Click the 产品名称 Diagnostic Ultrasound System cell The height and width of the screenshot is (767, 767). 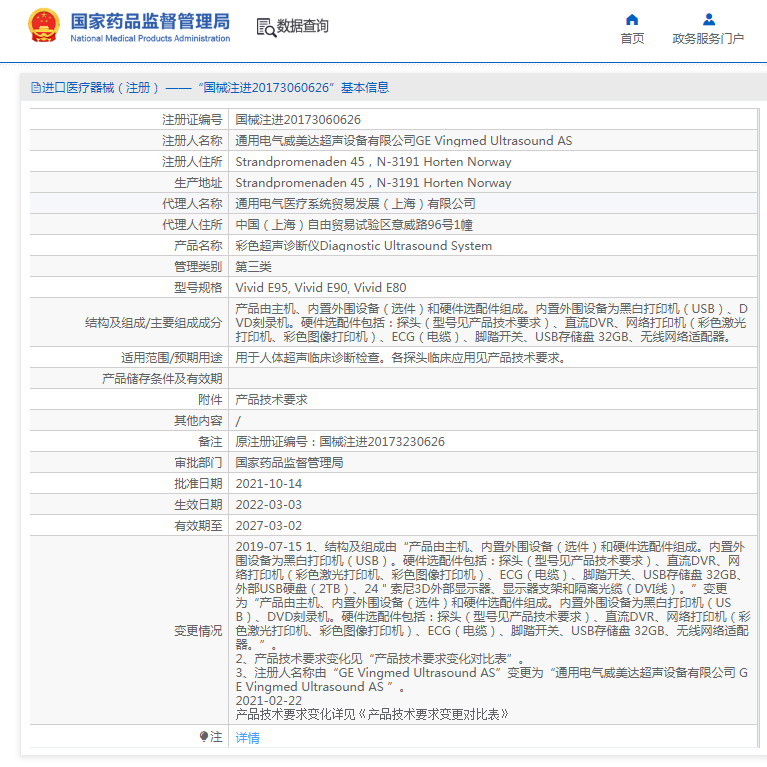[x=363, y=246]
